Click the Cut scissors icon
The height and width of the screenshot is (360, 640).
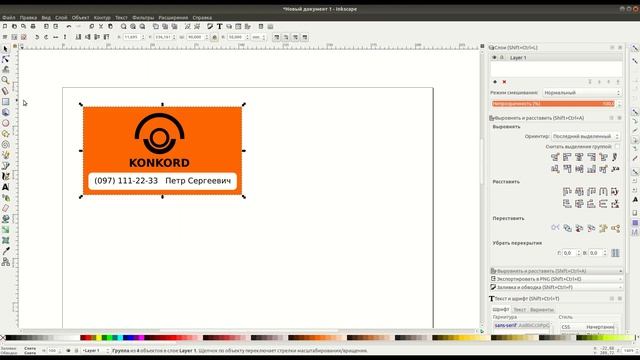[x=101, y=27]
